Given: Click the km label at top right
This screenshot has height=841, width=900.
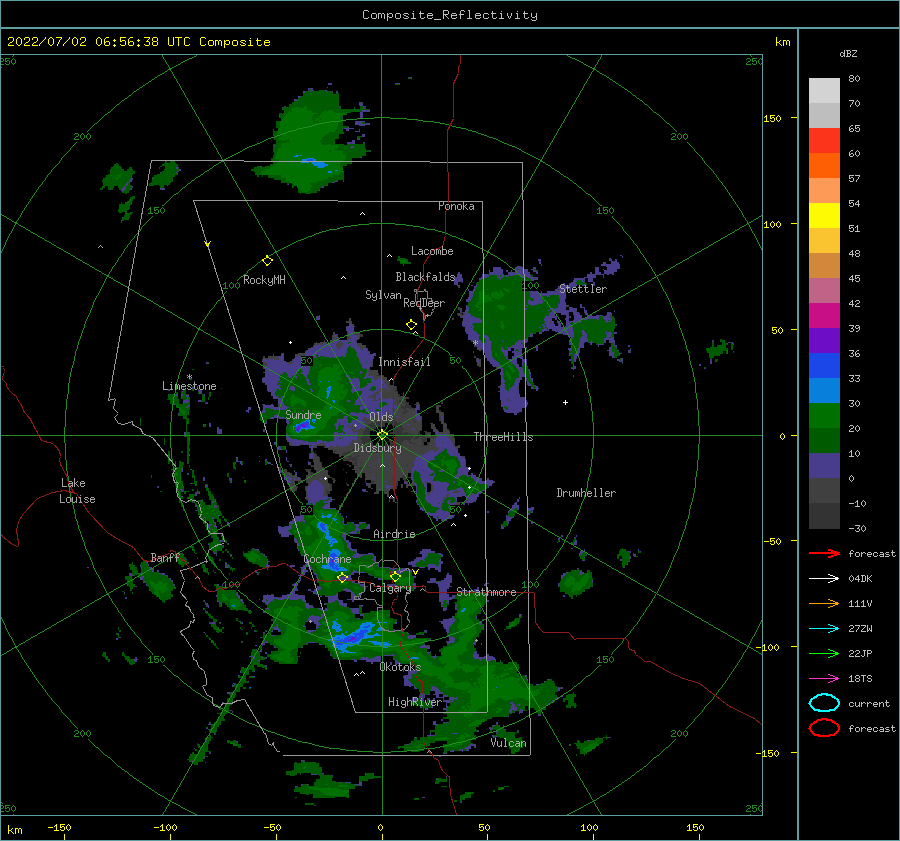Looking at the screenshot, I should pyautogui.click(x=782, y=42).
